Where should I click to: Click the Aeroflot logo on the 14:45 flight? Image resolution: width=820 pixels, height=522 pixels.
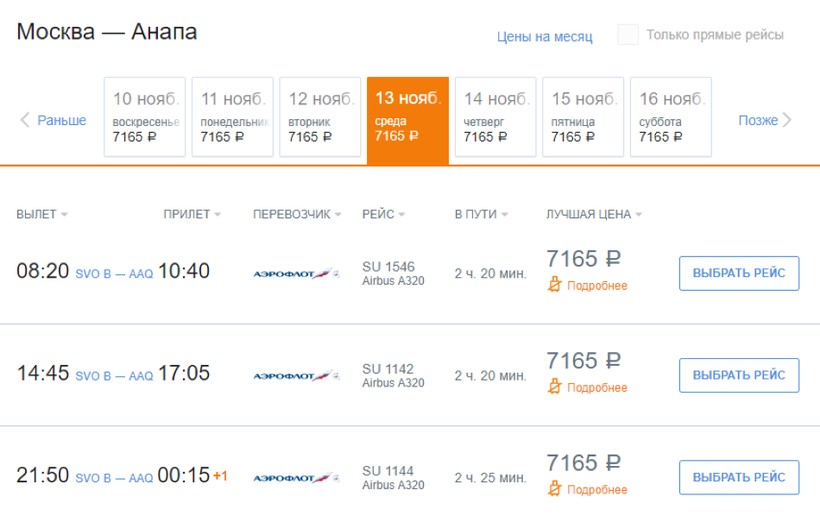click(296, 376)
